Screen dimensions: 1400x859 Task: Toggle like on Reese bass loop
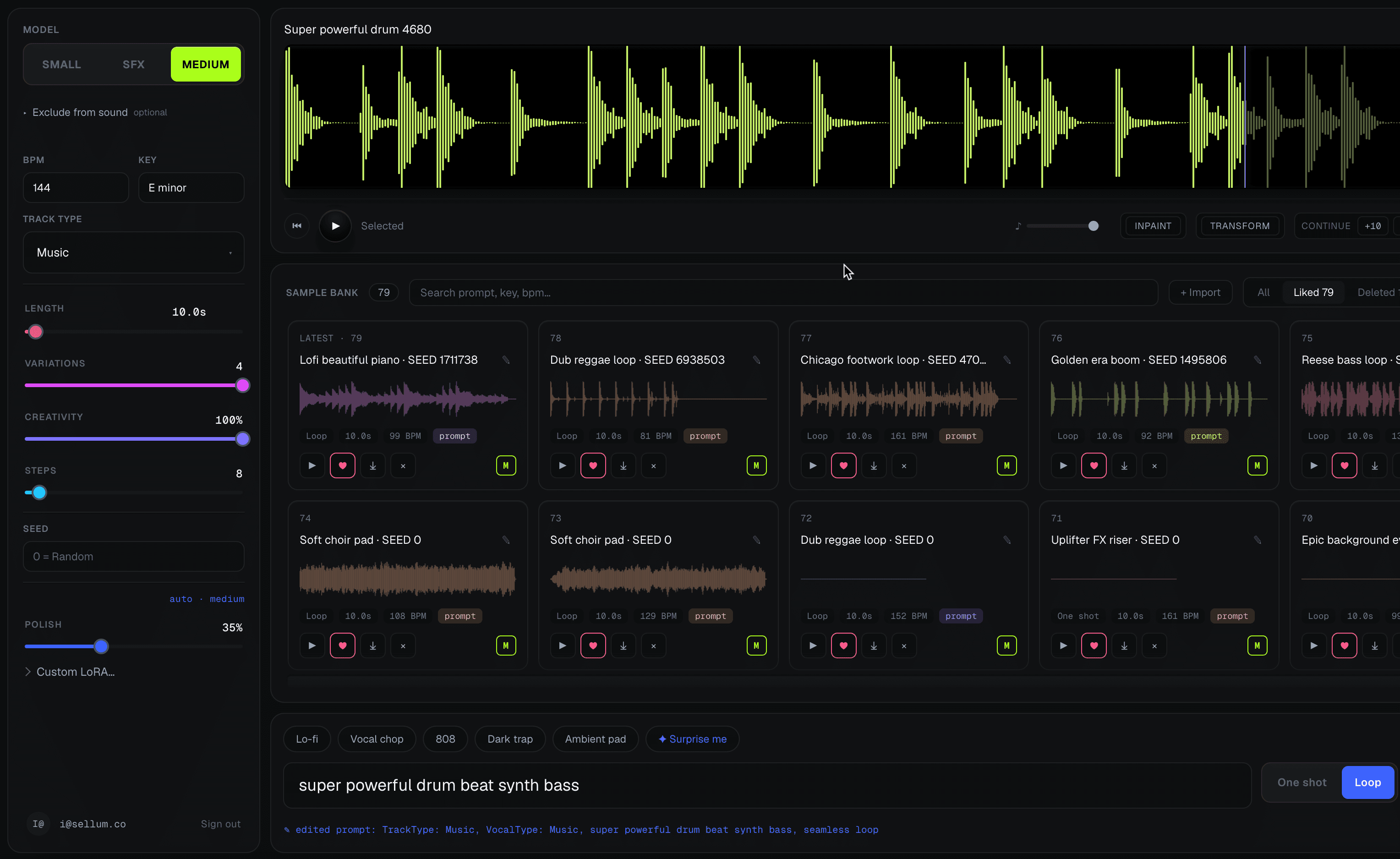[1344, 466]
